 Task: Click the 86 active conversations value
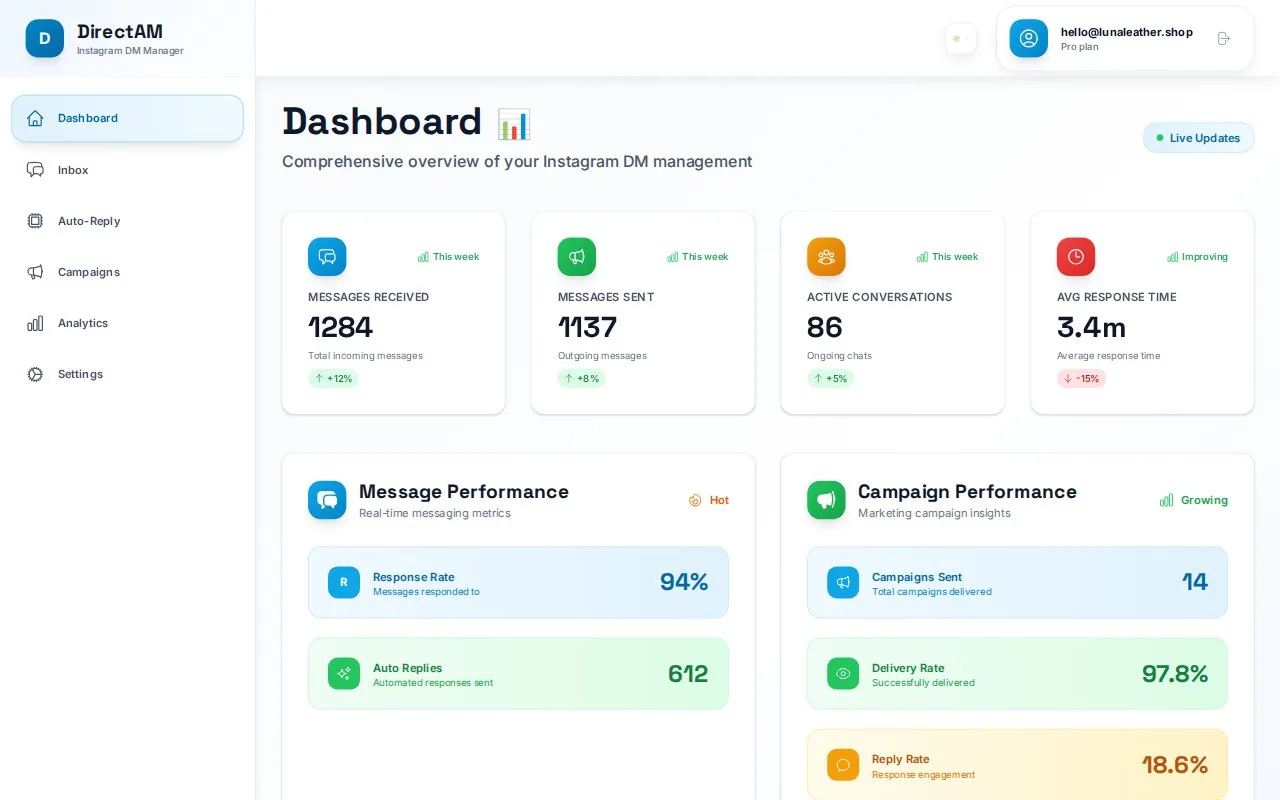click(825, 327)
